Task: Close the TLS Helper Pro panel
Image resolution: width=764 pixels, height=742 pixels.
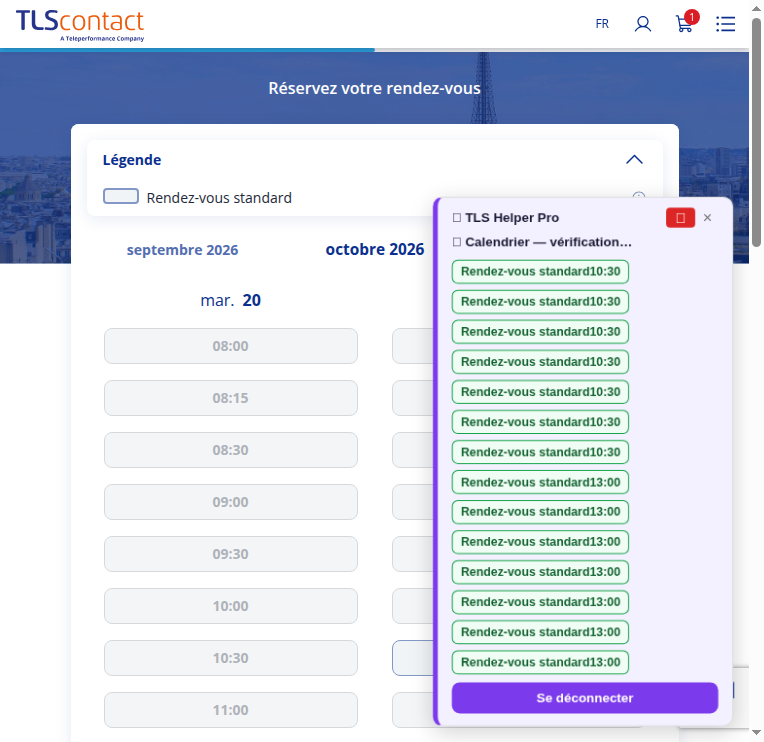Action: click(707, 218)
